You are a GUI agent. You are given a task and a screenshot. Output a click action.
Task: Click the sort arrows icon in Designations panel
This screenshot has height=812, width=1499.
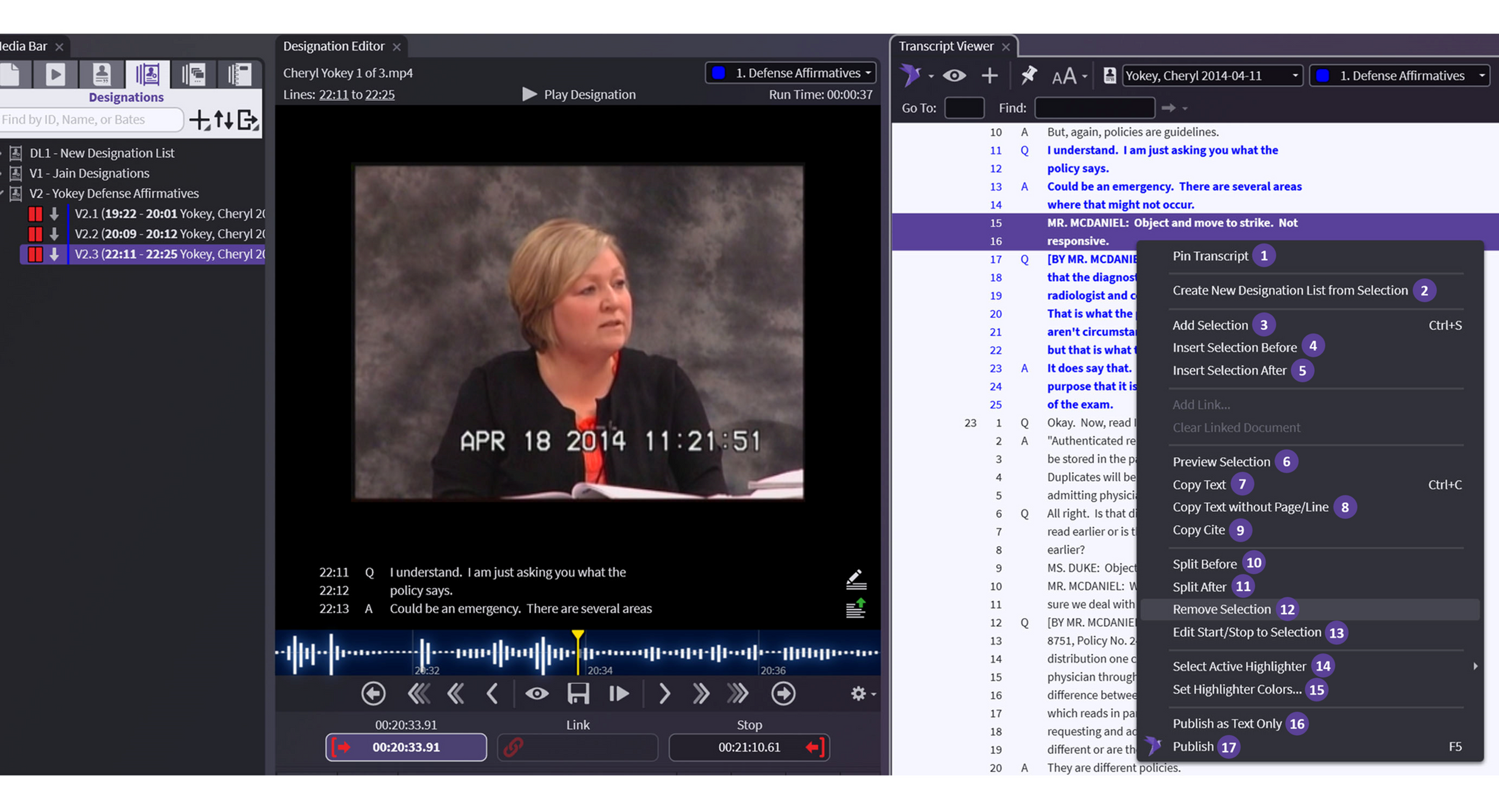tap(223, 120)
